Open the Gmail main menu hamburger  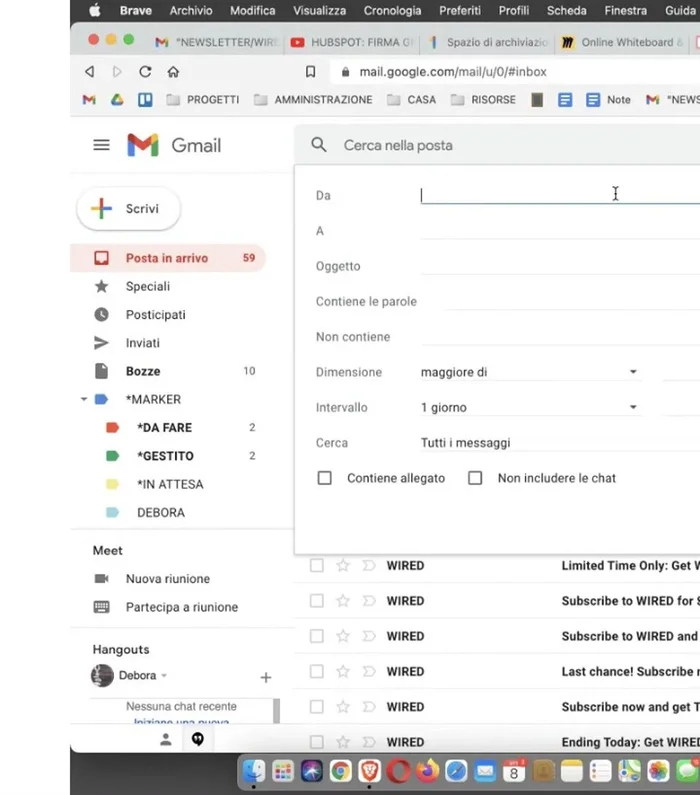pos(101,146)
